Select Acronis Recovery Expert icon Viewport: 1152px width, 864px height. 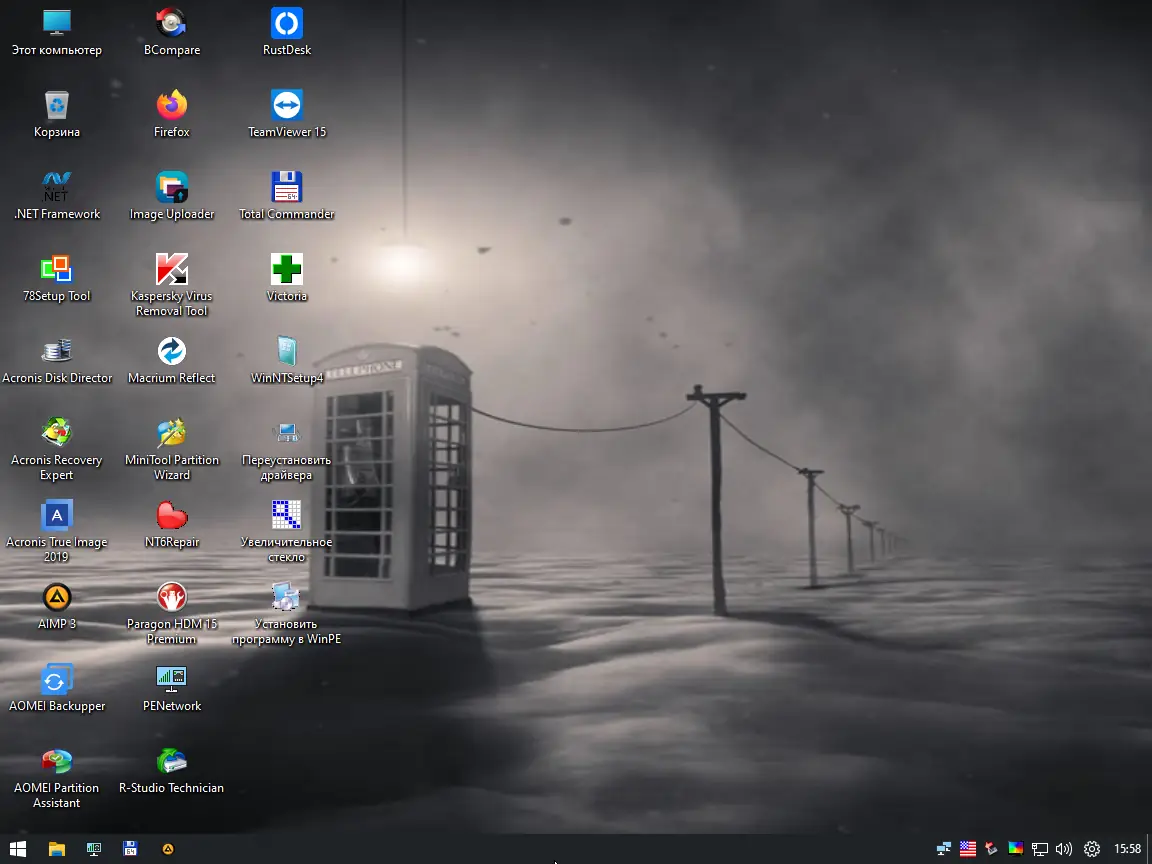57,450
